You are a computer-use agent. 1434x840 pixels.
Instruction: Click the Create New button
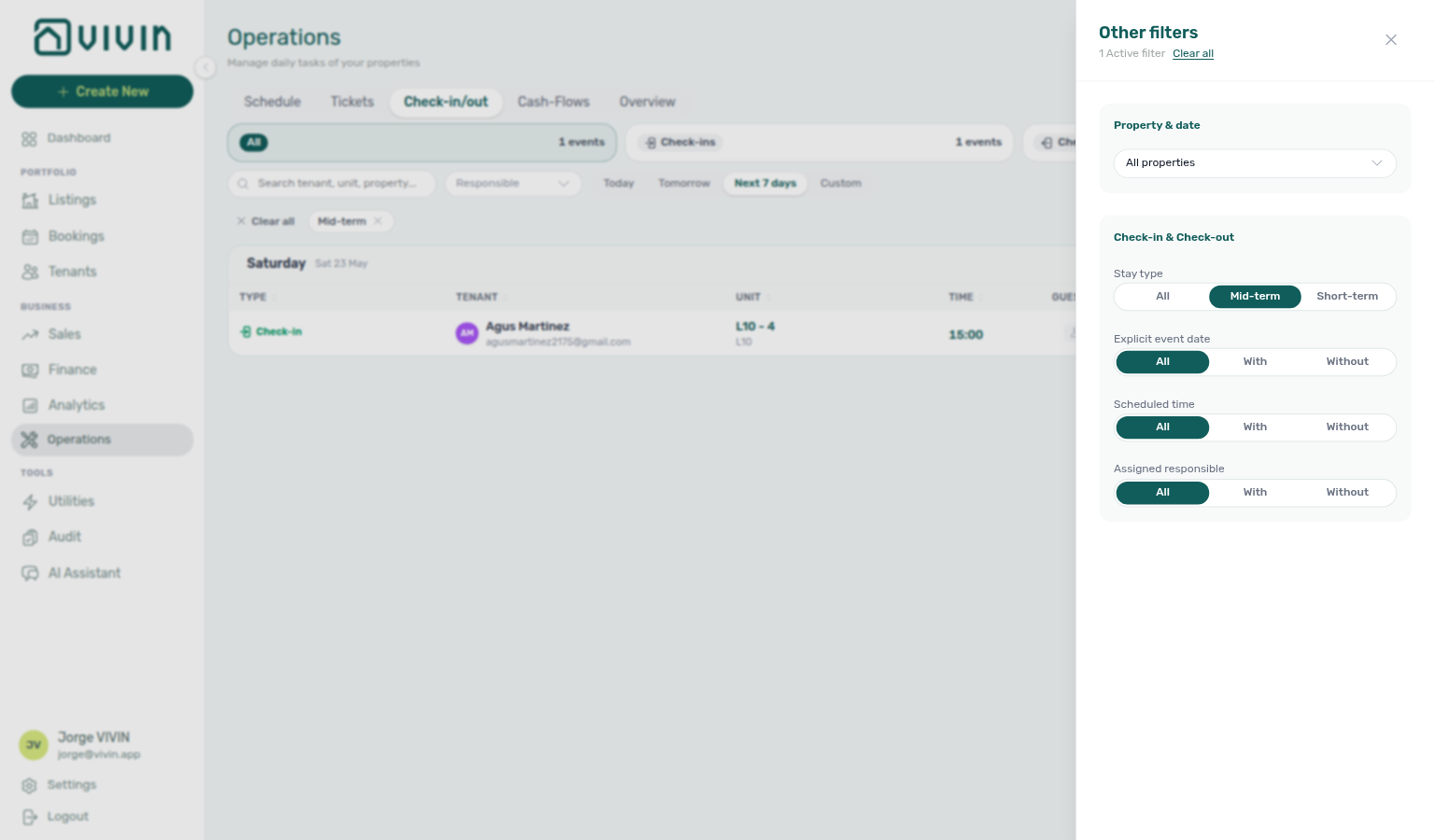point(103,91)
